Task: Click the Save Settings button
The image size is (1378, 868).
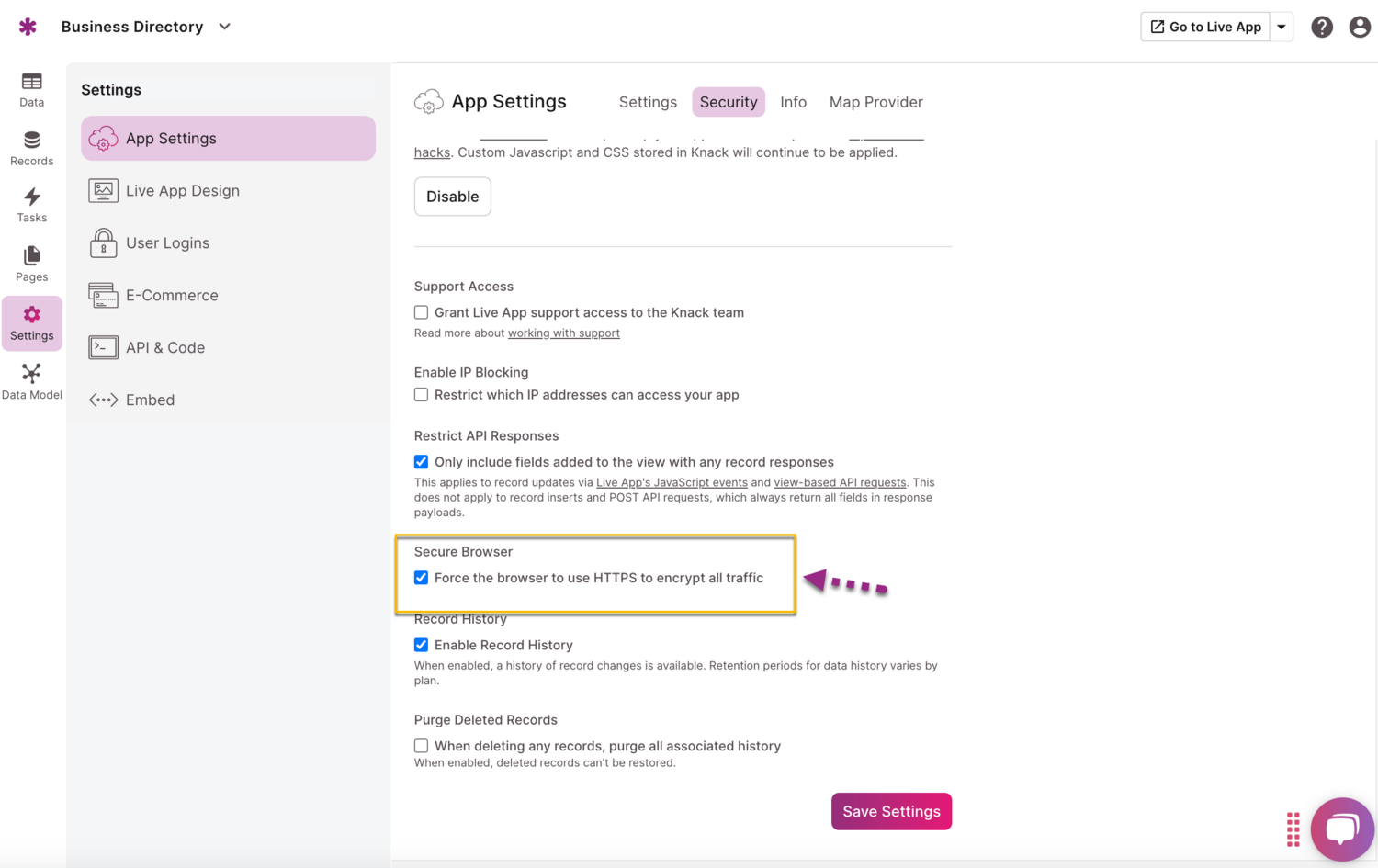Action: click(x=891, y=811)
